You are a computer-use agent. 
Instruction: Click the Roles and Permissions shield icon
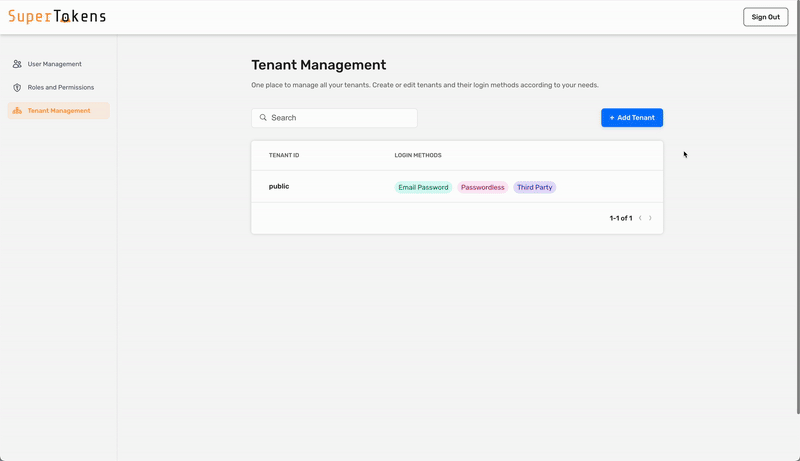(x=17, y=87)
